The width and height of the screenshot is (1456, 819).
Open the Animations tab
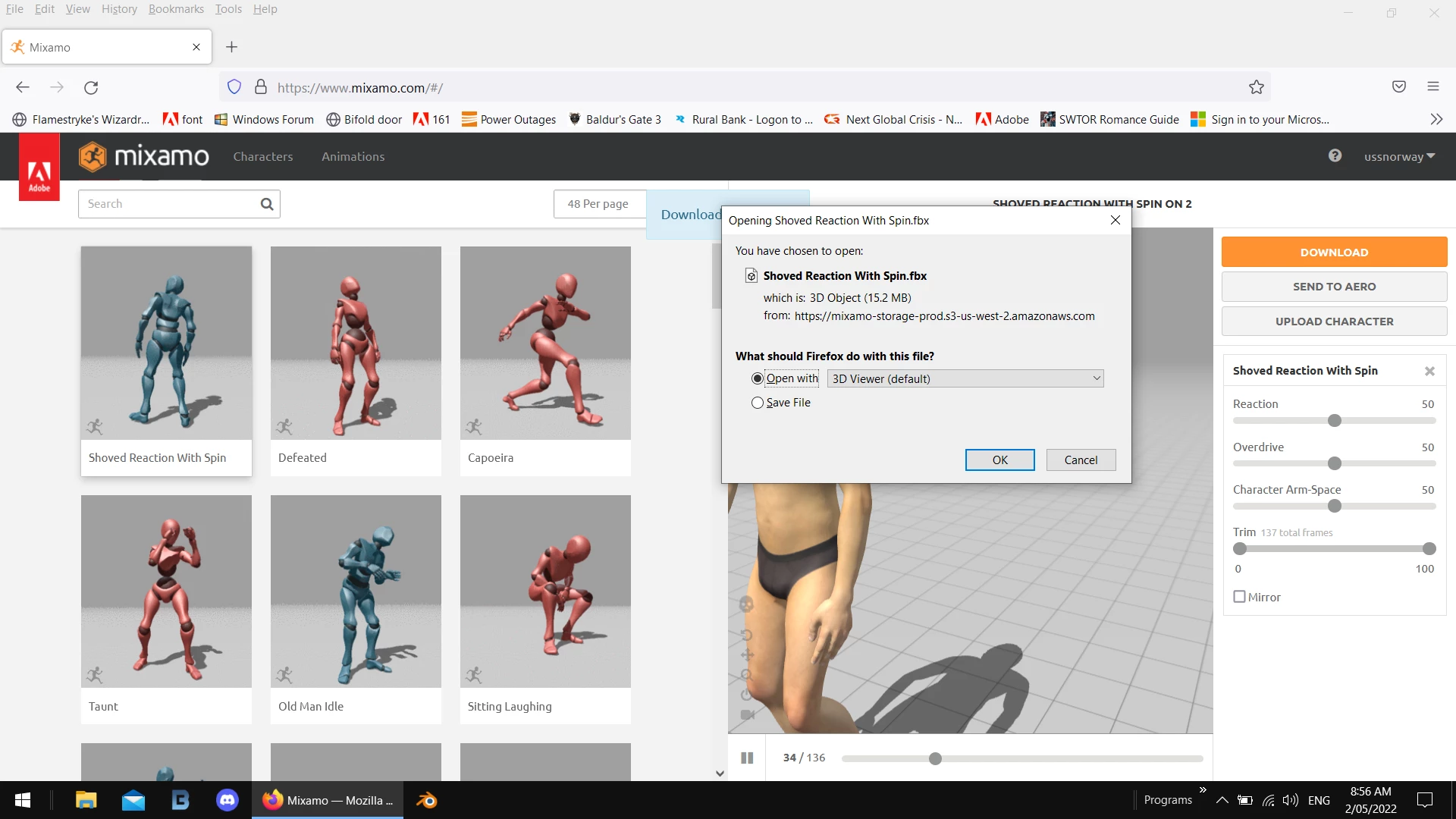tap(353, 156)
